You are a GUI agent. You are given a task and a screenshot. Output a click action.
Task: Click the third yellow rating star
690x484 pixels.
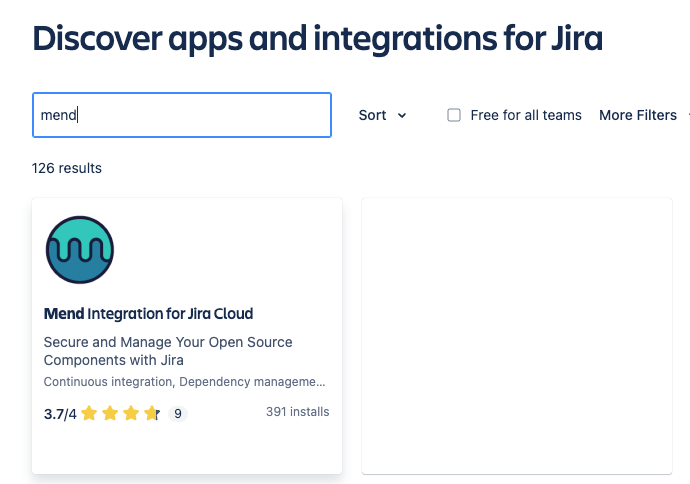click(x=131, y=413)
